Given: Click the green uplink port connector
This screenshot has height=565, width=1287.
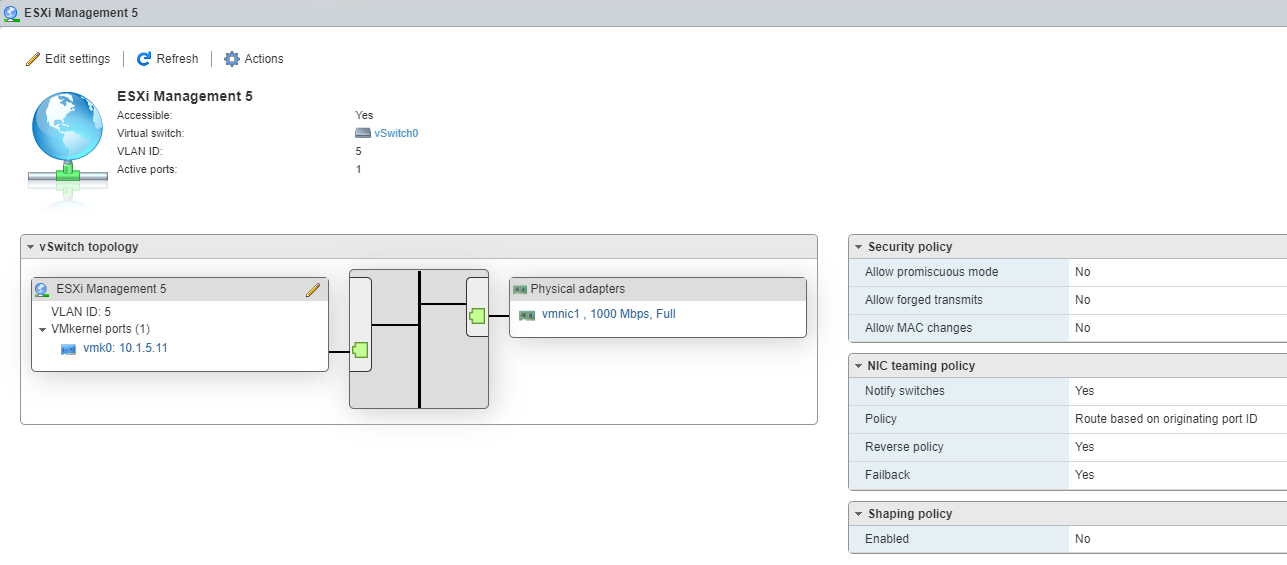Looking at the screenshot, I should 478,316.
